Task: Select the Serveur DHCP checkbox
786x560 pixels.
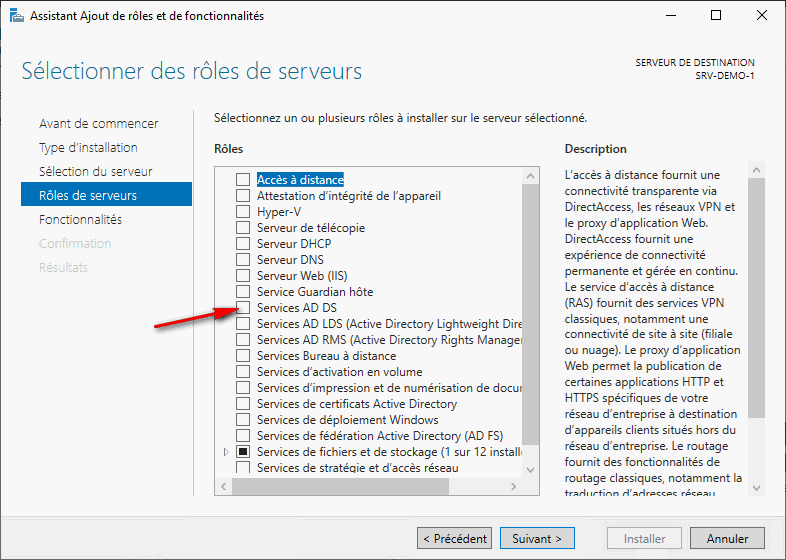Action: click(242, 244)
